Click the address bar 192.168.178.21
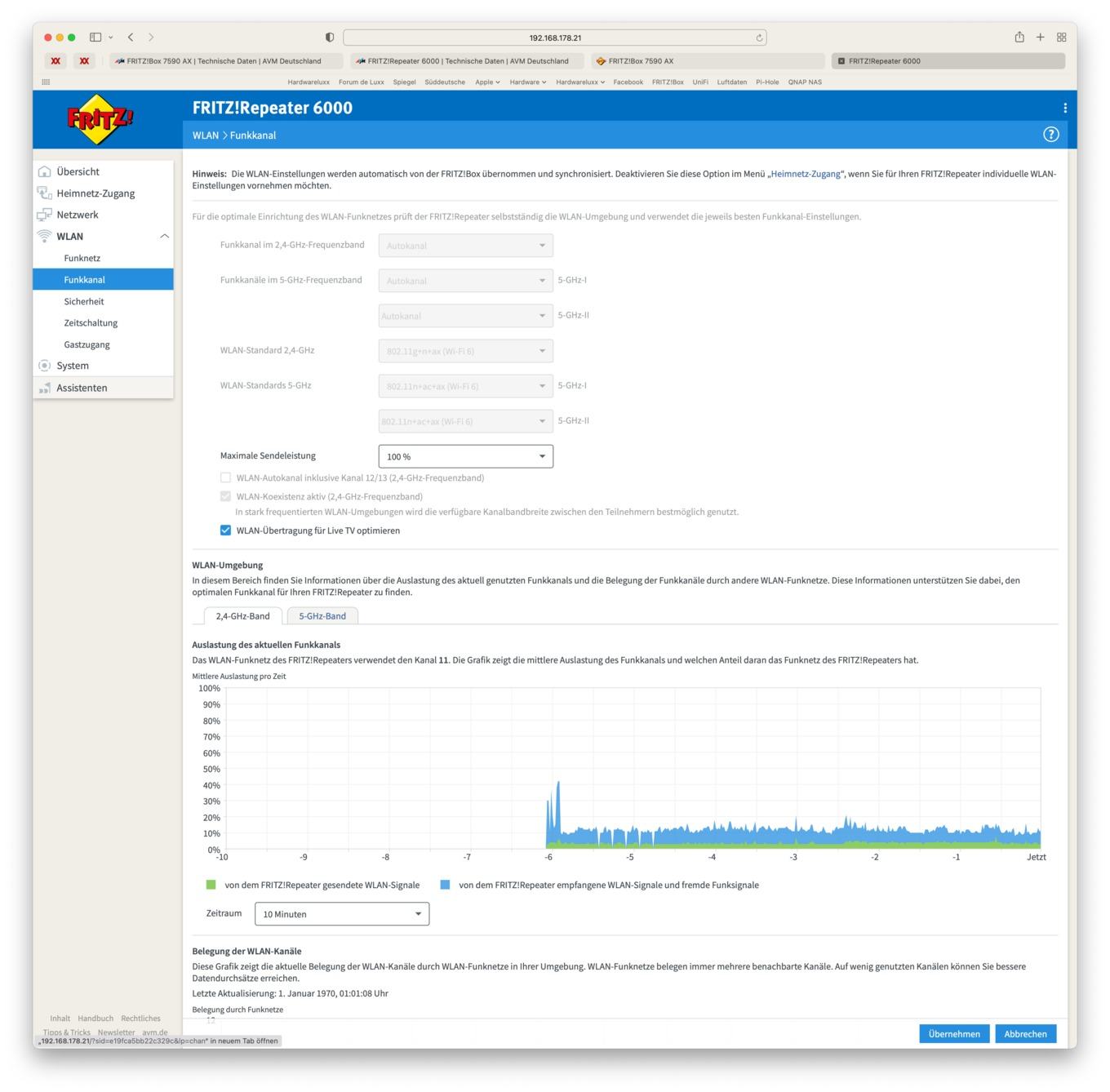 click(555, 38)
